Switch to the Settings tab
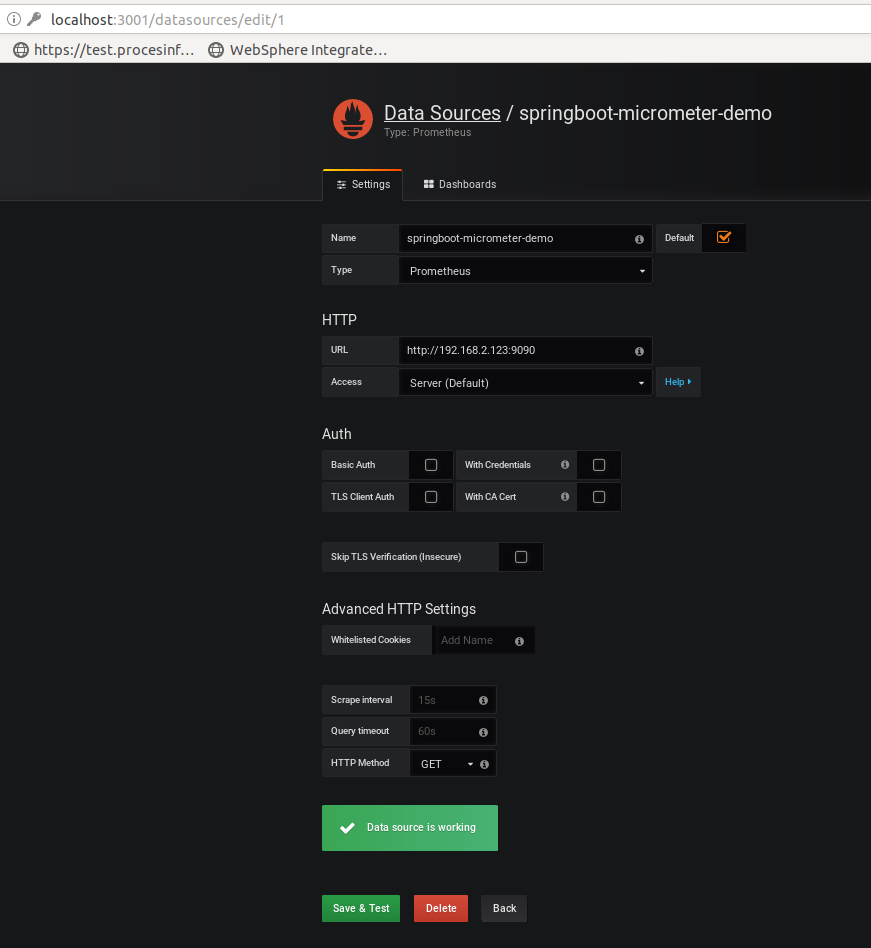 click(x=363, y=184)
